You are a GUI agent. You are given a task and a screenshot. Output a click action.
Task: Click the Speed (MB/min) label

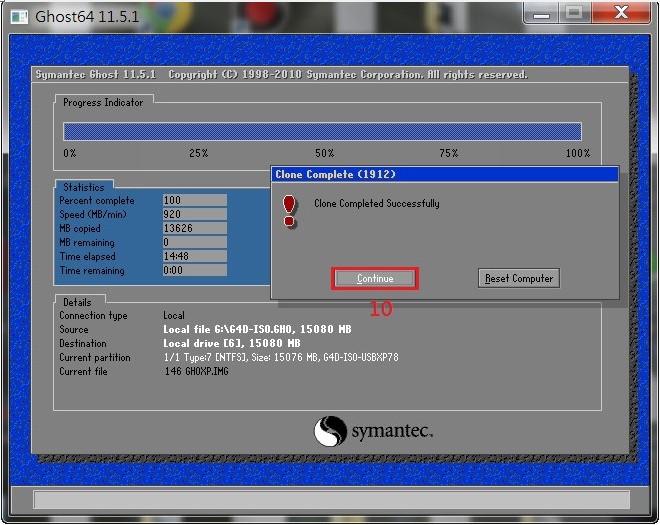[x=93, y=214]
